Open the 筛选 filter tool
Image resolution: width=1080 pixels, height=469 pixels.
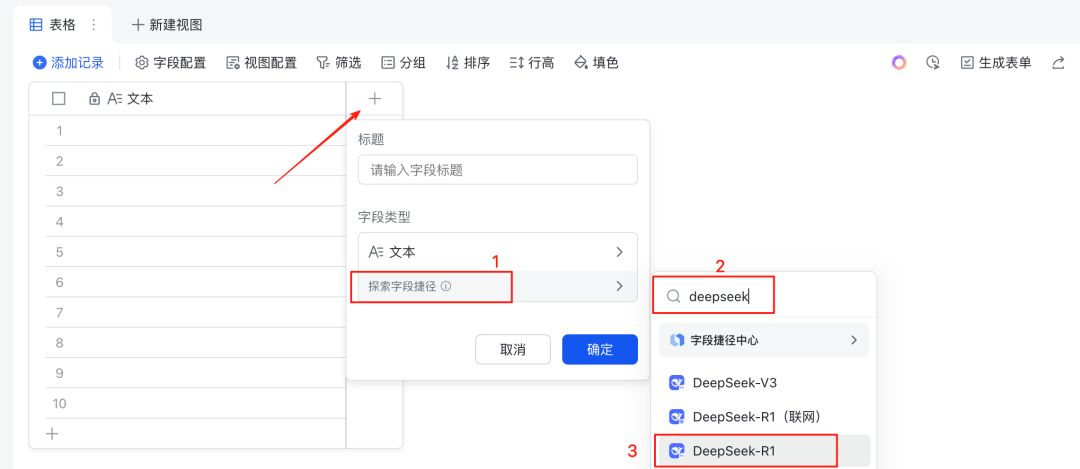pyautogui.click(x=339, y=63)
